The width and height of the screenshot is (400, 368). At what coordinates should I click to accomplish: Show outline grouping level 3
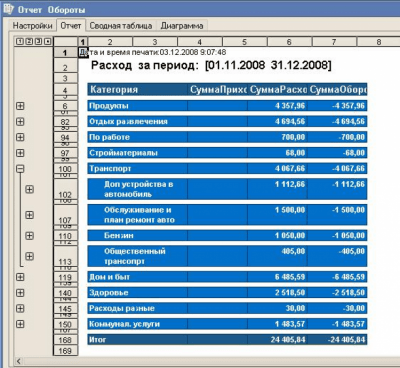click(x=38, y=41)
